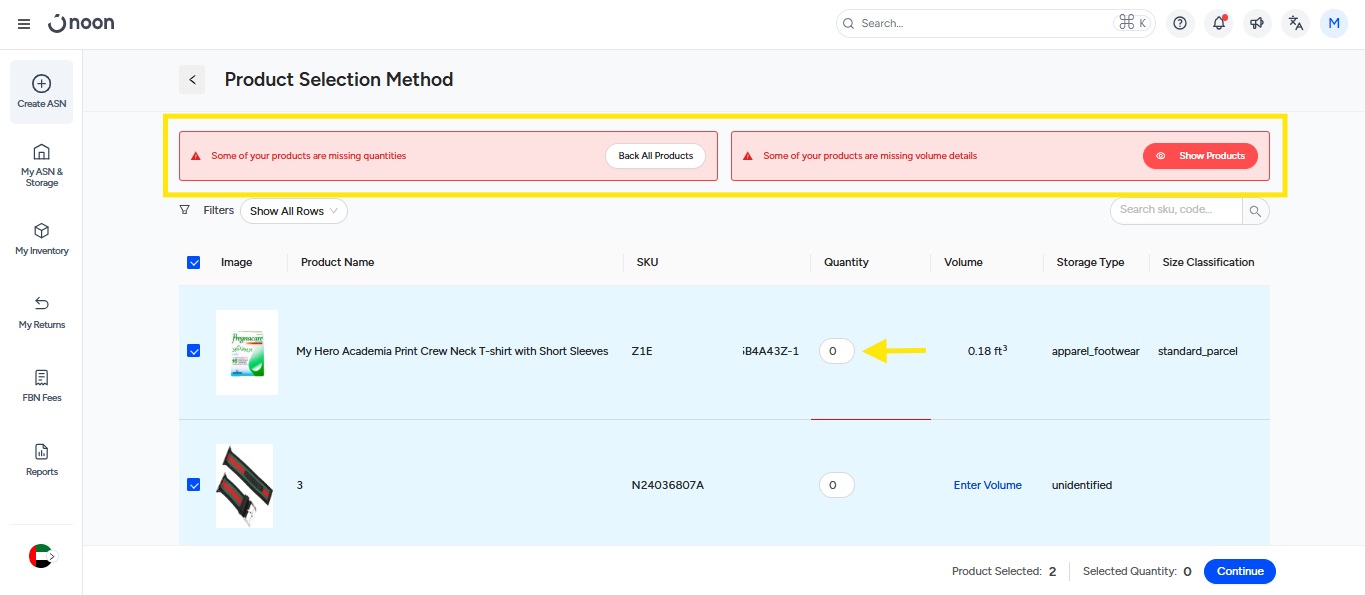Open My Inventory in the sidebar
1365x595 pixels.
pos(42,239)
